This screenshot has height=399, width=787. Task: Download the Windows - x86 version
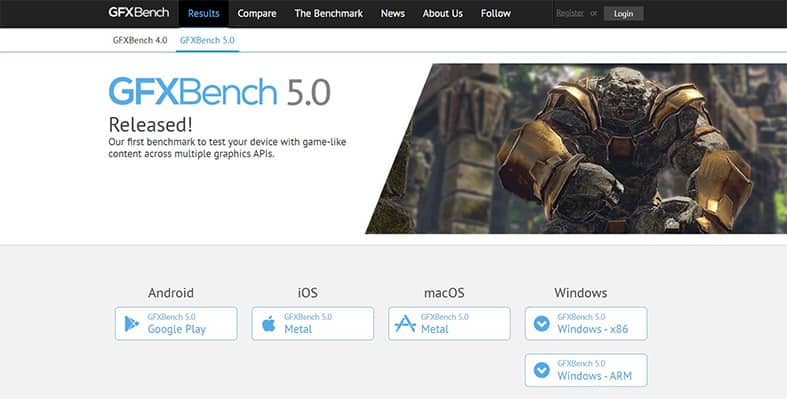tap(586, 324)
